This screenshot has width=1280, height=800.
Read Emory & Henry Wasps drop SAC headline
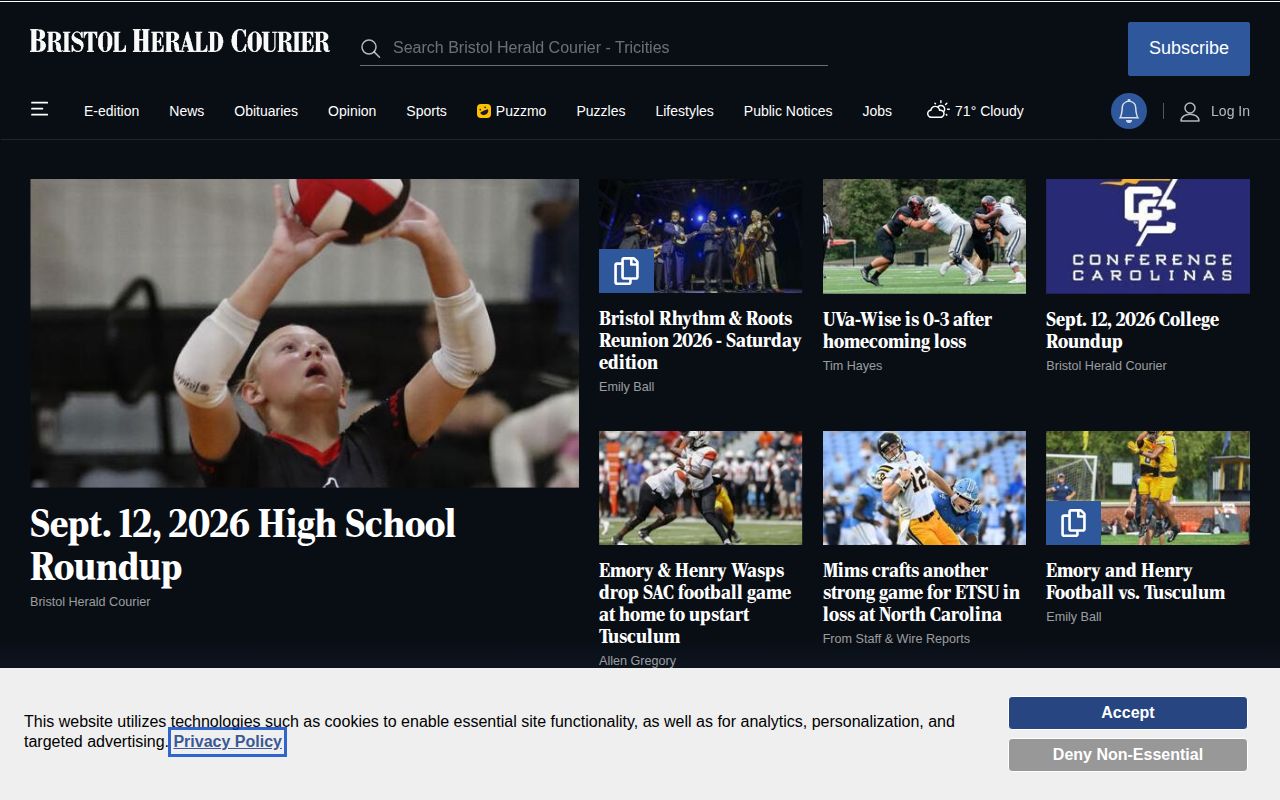click(695, 603)
